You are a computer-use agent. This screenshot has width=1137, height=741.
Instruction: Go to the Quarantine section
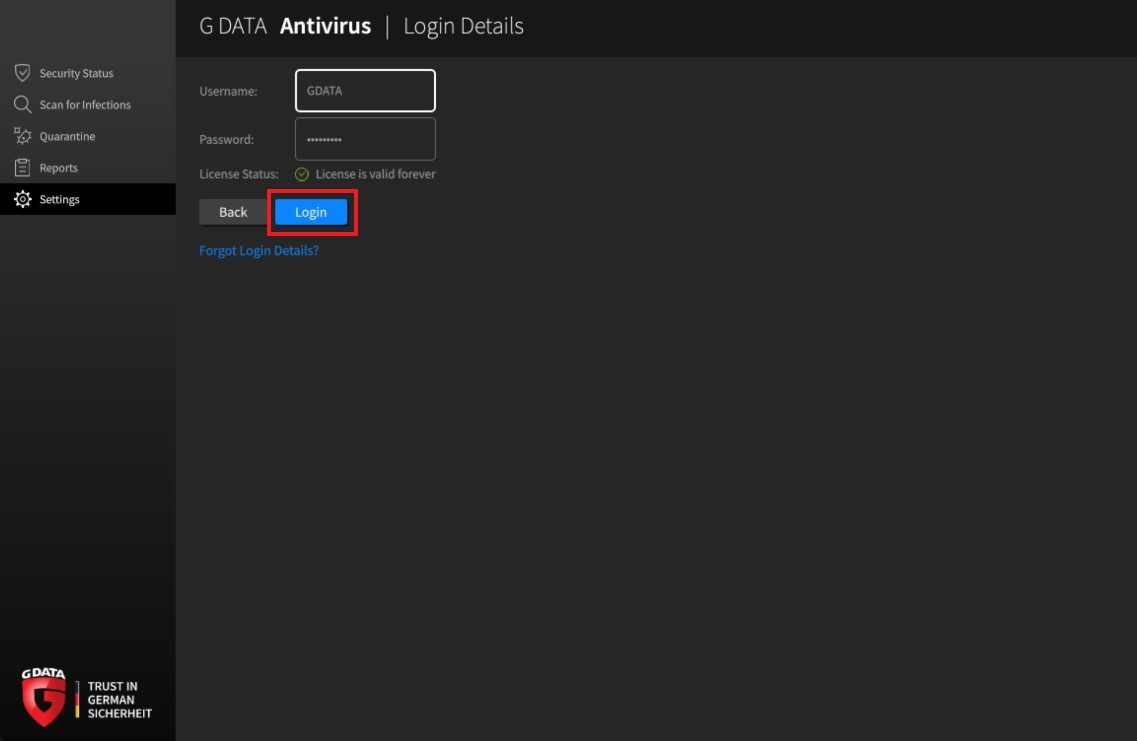pos(88,136)
